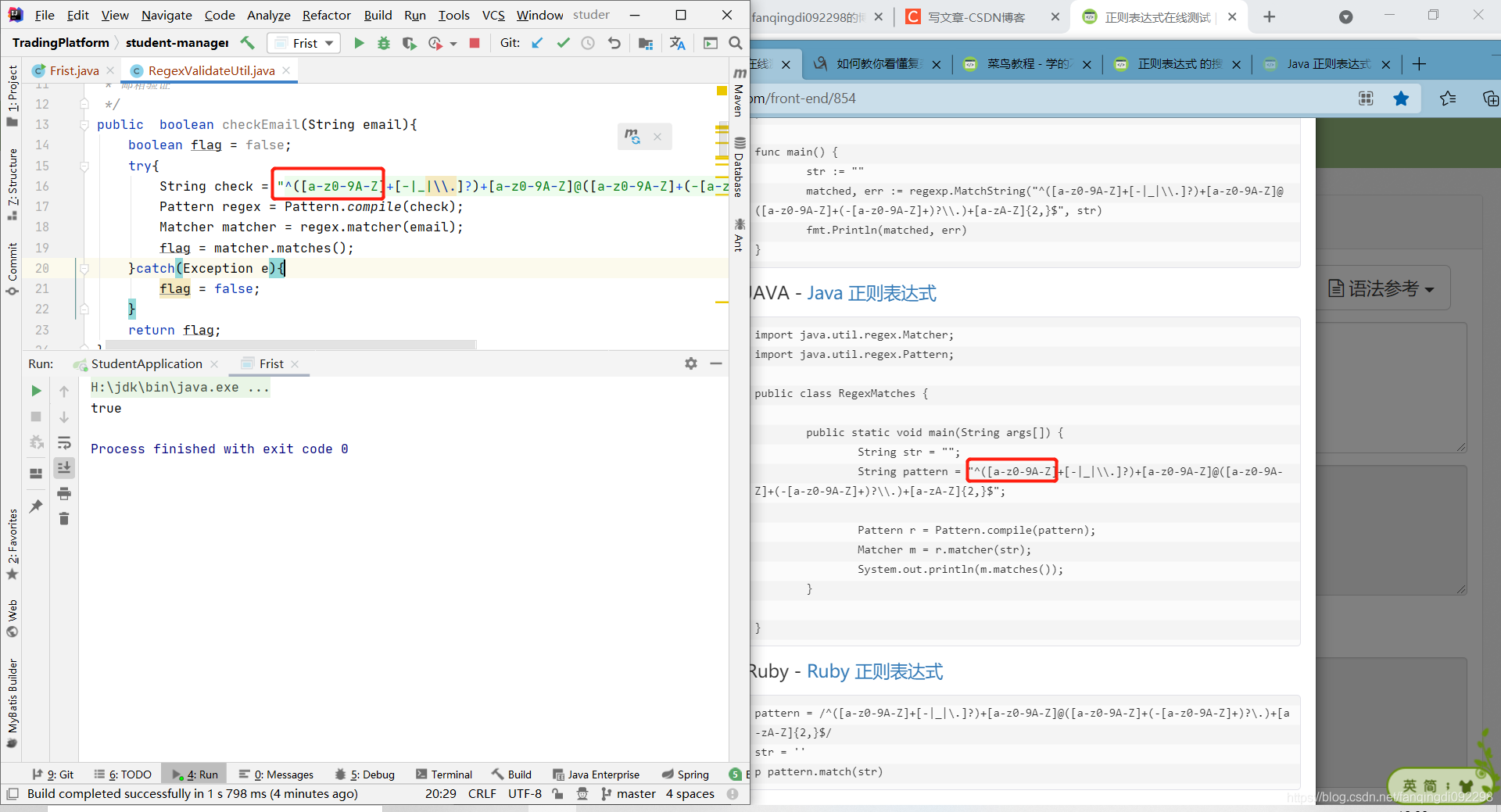The width and height of the screenshot is (1501, 812).
Task: Open the master Git branch selector
Action: 629,794
